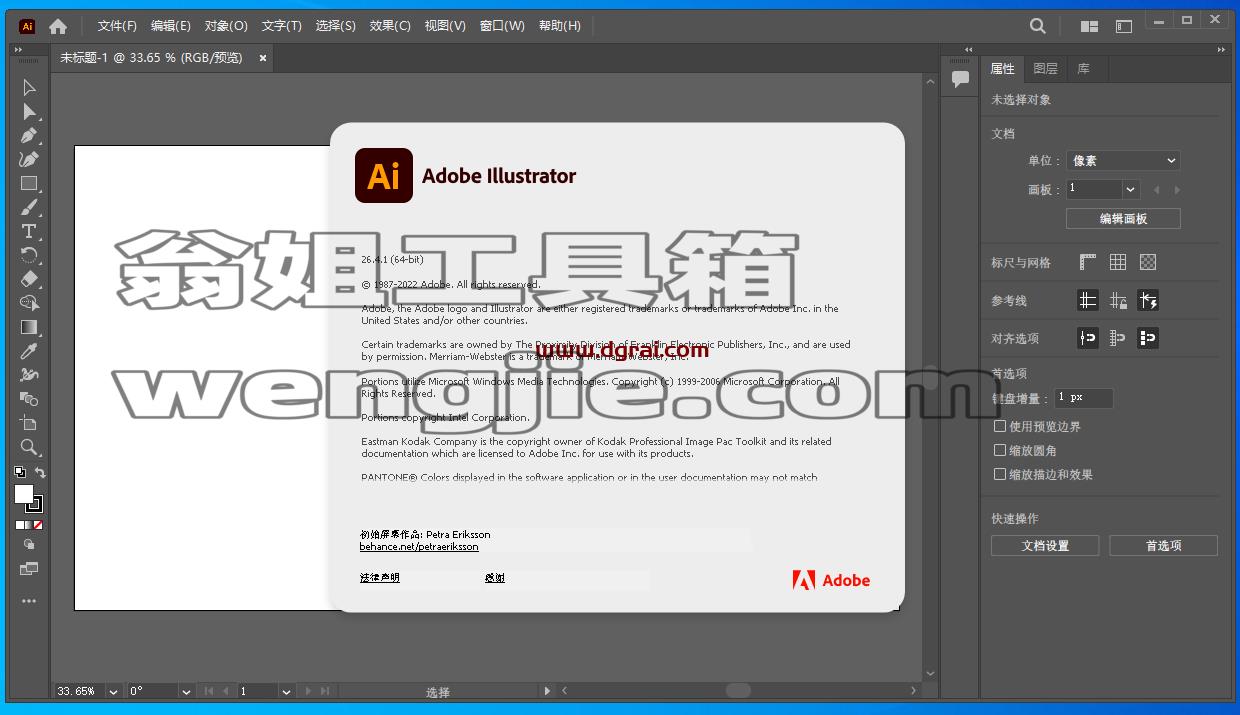The width and height of the screenshot is (1240, 715).
Task: Open the 画板 number dropdown
Action: tap(1131, 189)
